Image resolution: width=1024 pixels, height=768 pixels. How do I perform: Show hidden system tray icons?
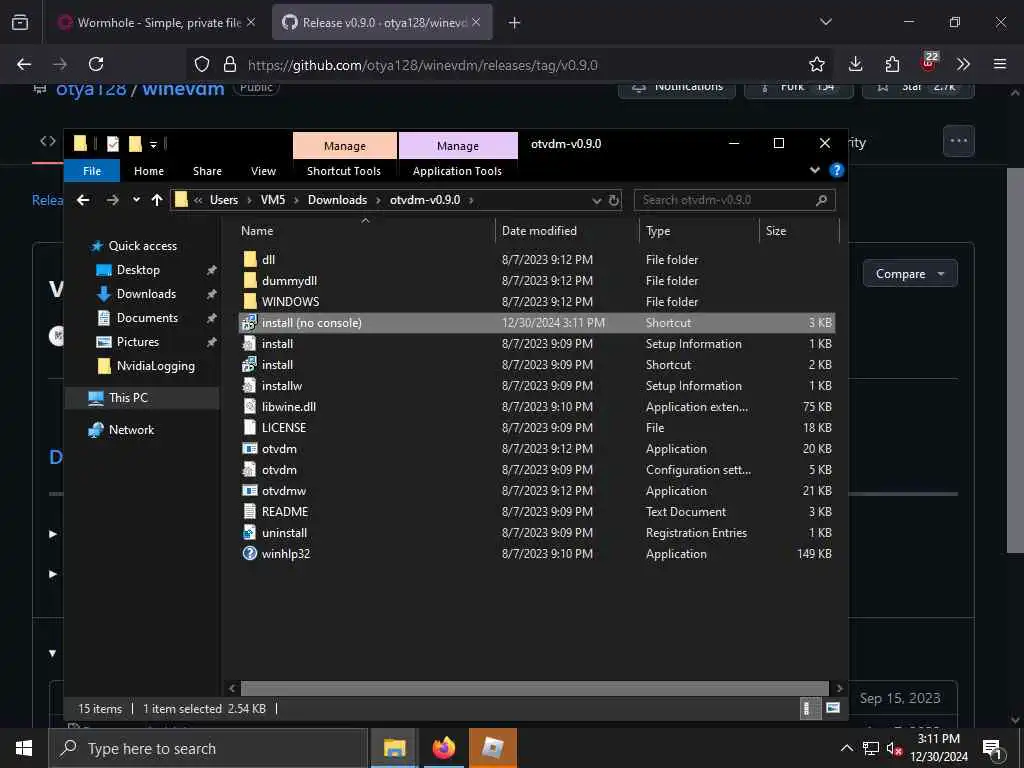pyautogui.click(x=846, y=748)
